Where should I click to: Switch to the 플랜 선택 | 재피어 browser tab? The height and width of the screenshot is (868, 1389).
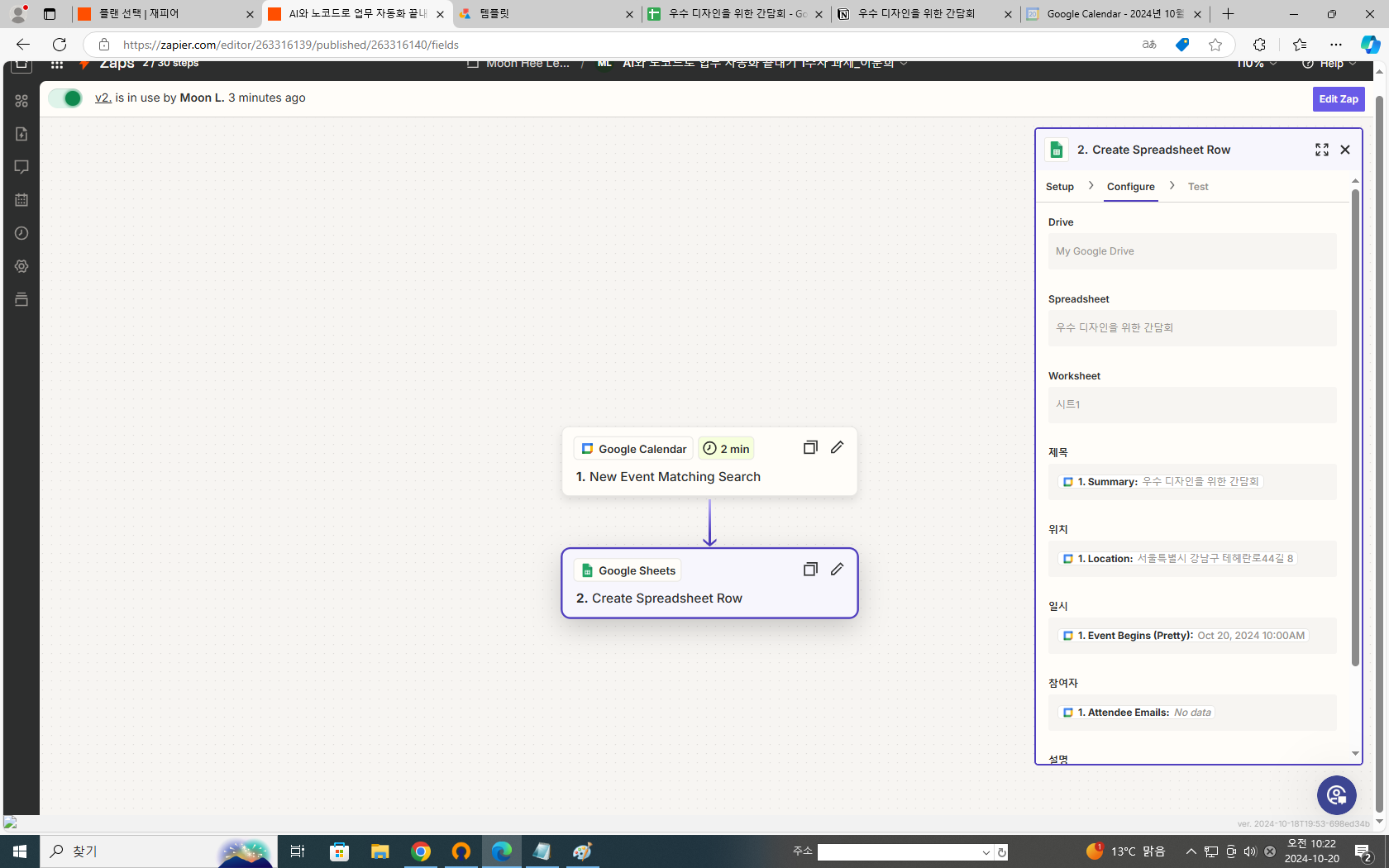click(x=165, y=14)
